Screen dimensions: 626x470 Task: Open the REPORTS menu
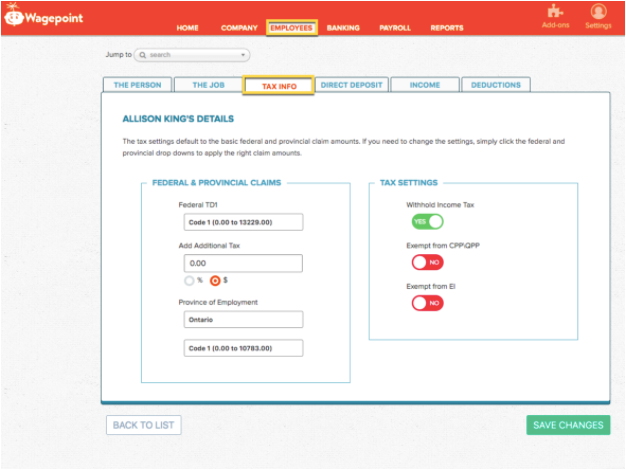pos(447,28)
